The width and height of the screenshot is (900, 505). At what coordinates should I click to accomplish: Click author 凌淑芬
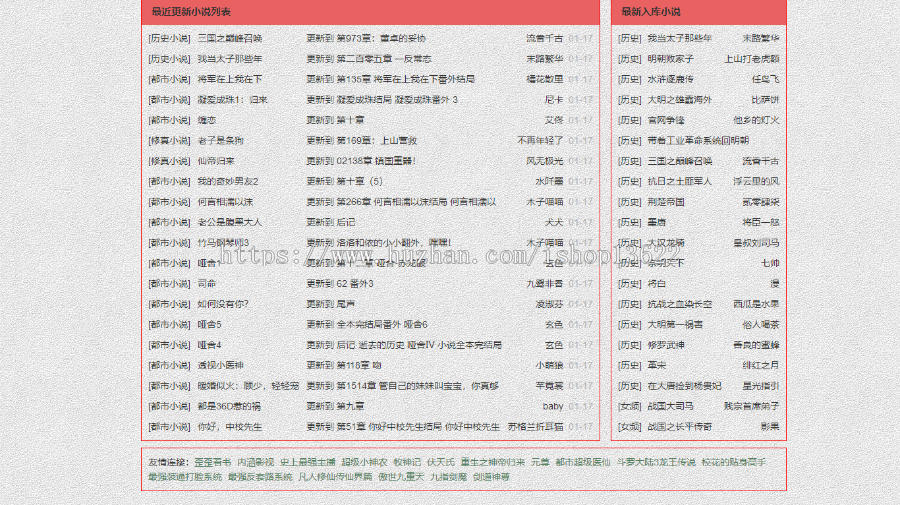[x=549, y=304]
